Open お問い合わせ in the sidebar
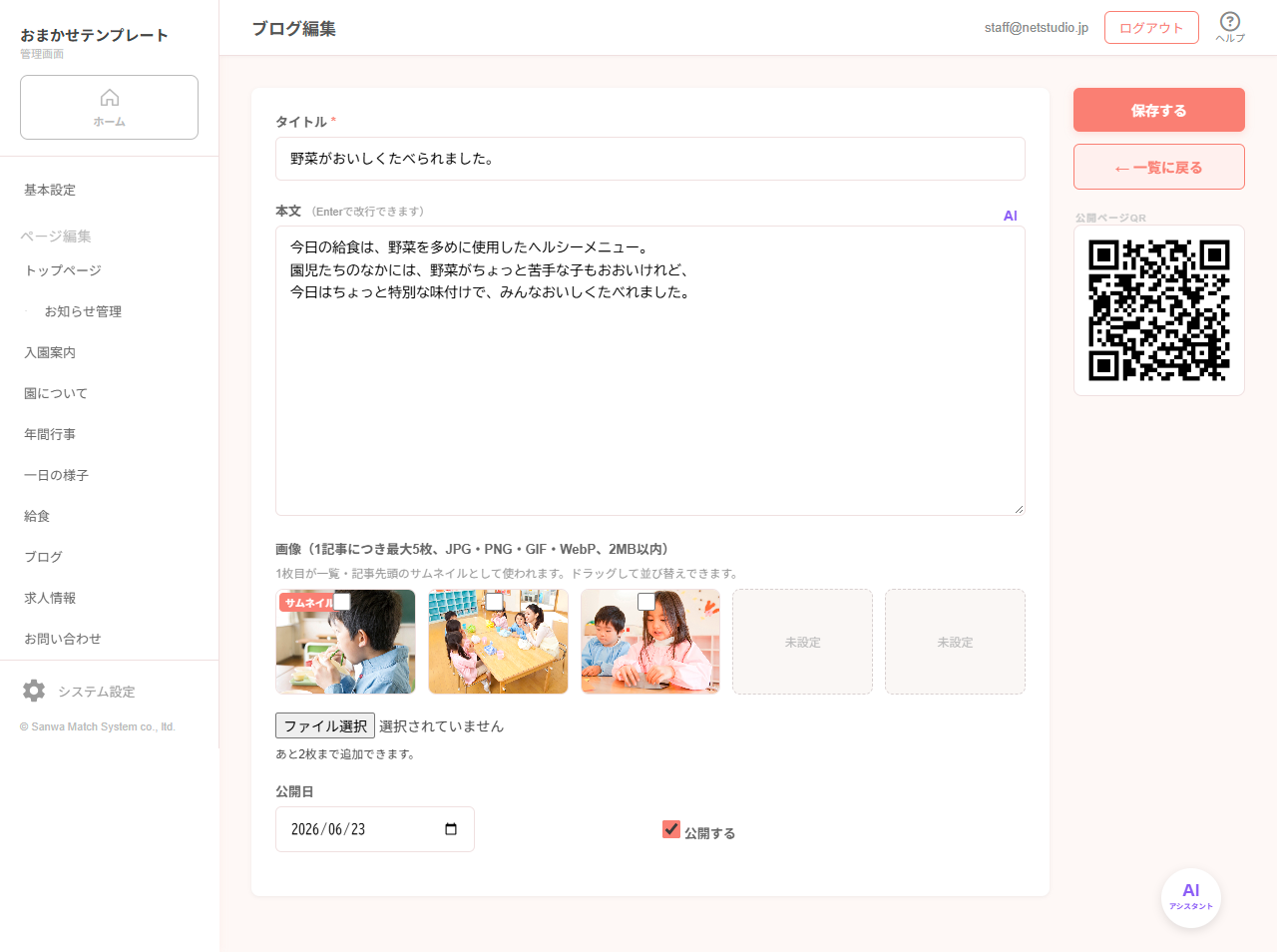This screenshot has height=952, width=1277. [x=63, y=639]
